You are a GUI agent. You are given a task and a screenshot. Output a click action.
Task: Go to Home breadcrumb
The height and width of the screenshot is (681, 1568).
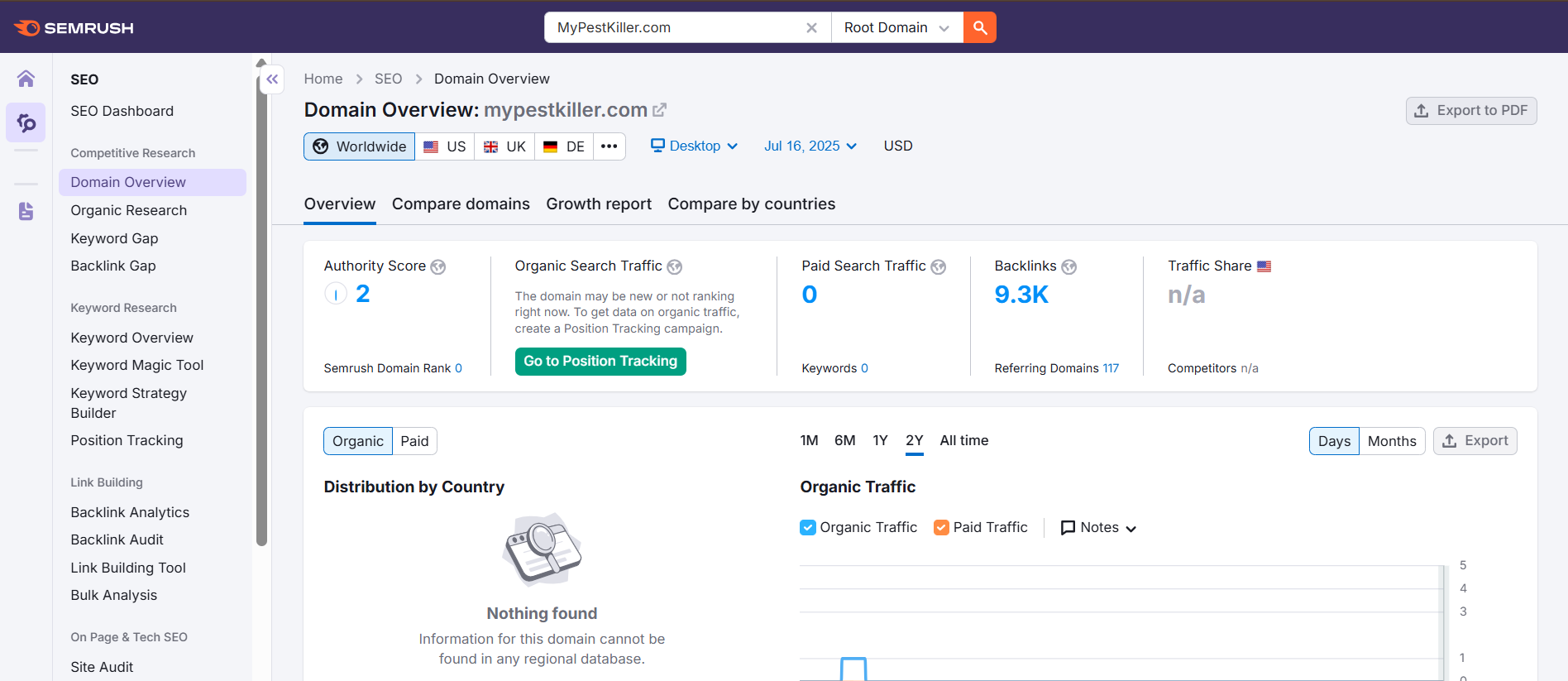pos(323,79)
